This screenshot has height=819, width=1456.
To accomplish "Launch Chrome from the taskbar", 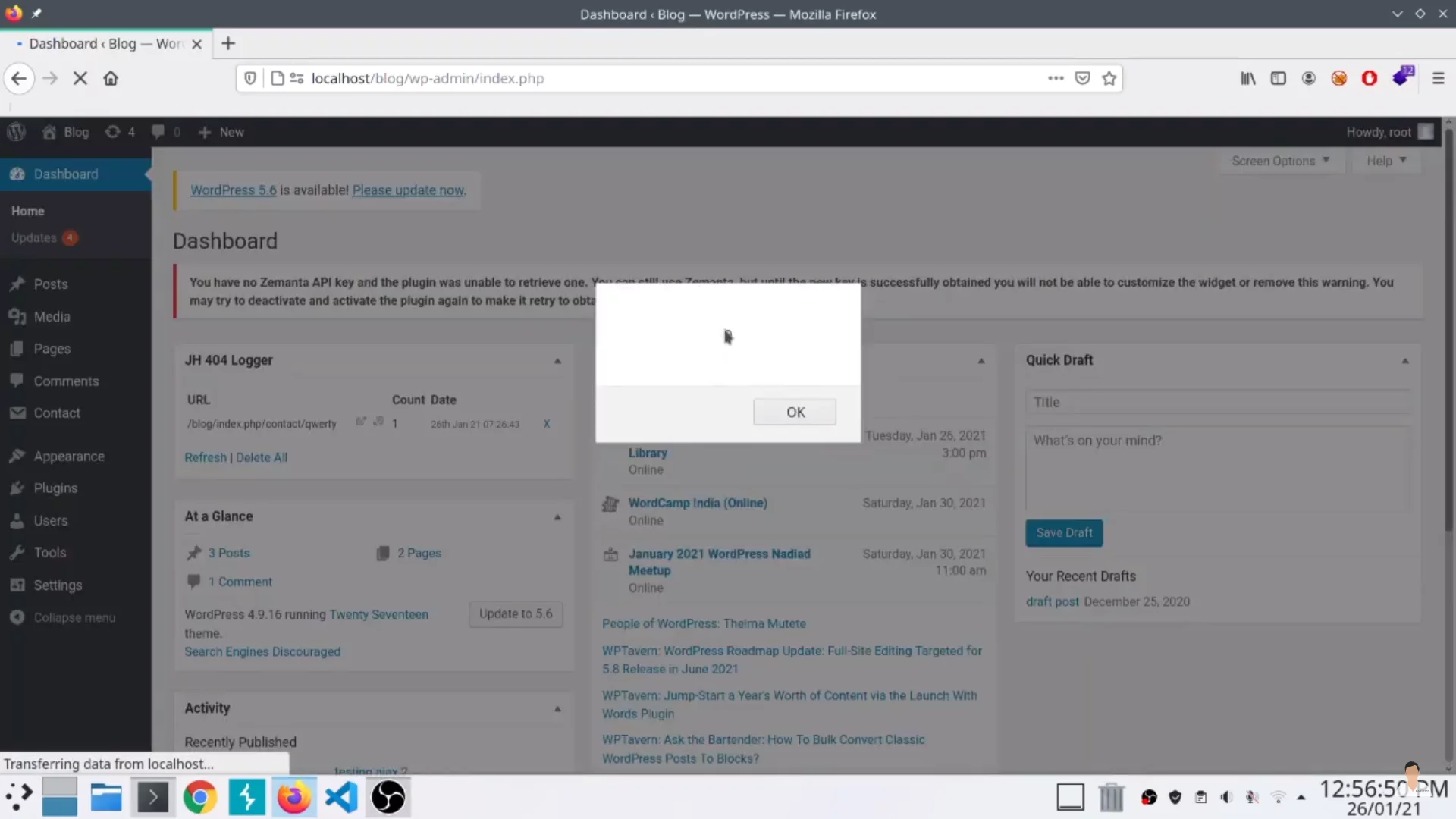I will click(199, 797).
